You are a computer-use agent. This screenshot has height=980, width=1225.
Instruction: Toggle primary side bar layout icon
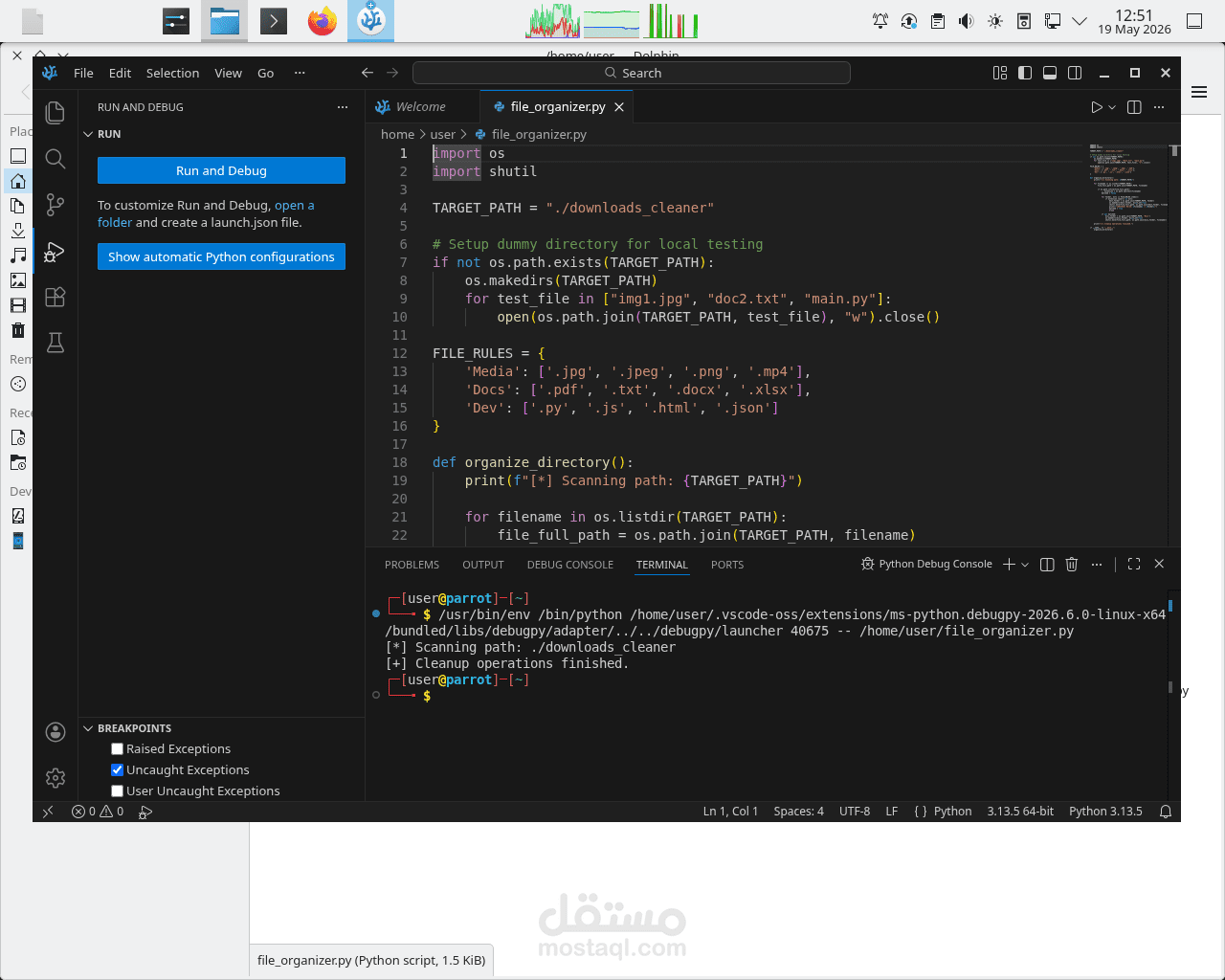coord(1025,73)
